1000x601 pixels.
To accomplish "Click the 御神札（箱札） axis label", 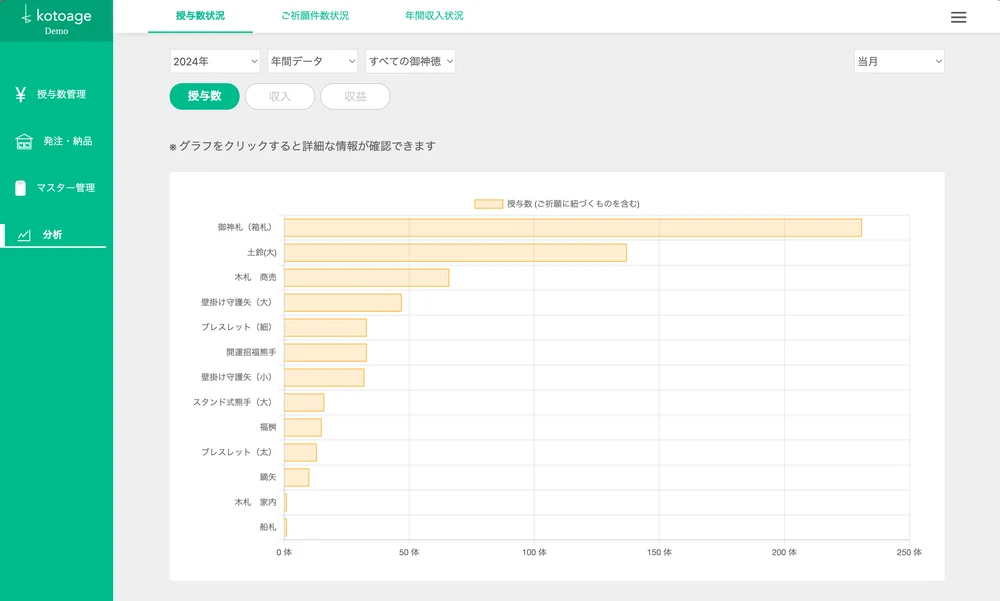I will click(x=247, y=227).
